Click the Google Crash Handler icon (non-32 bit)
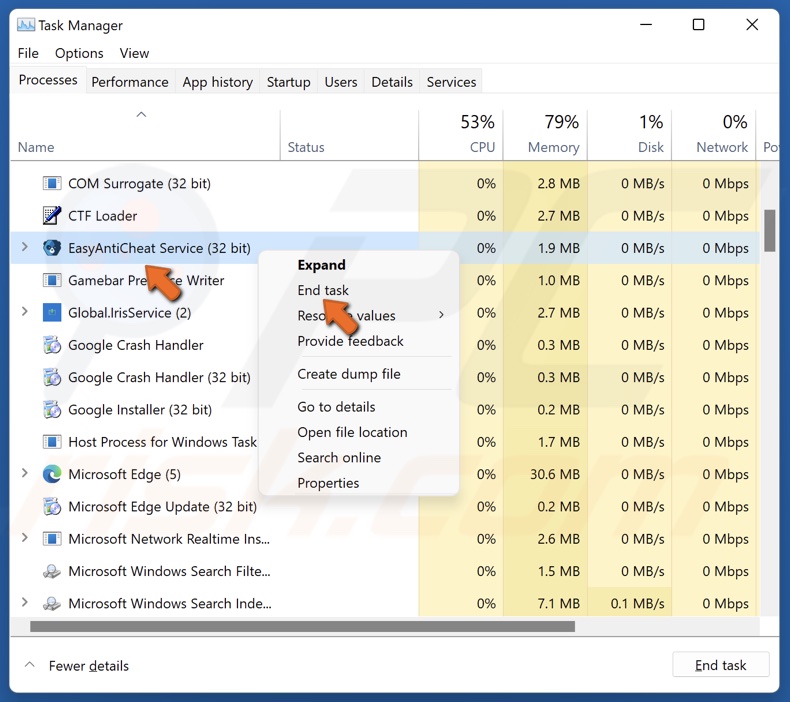790x702 pixels. (52, 345)
